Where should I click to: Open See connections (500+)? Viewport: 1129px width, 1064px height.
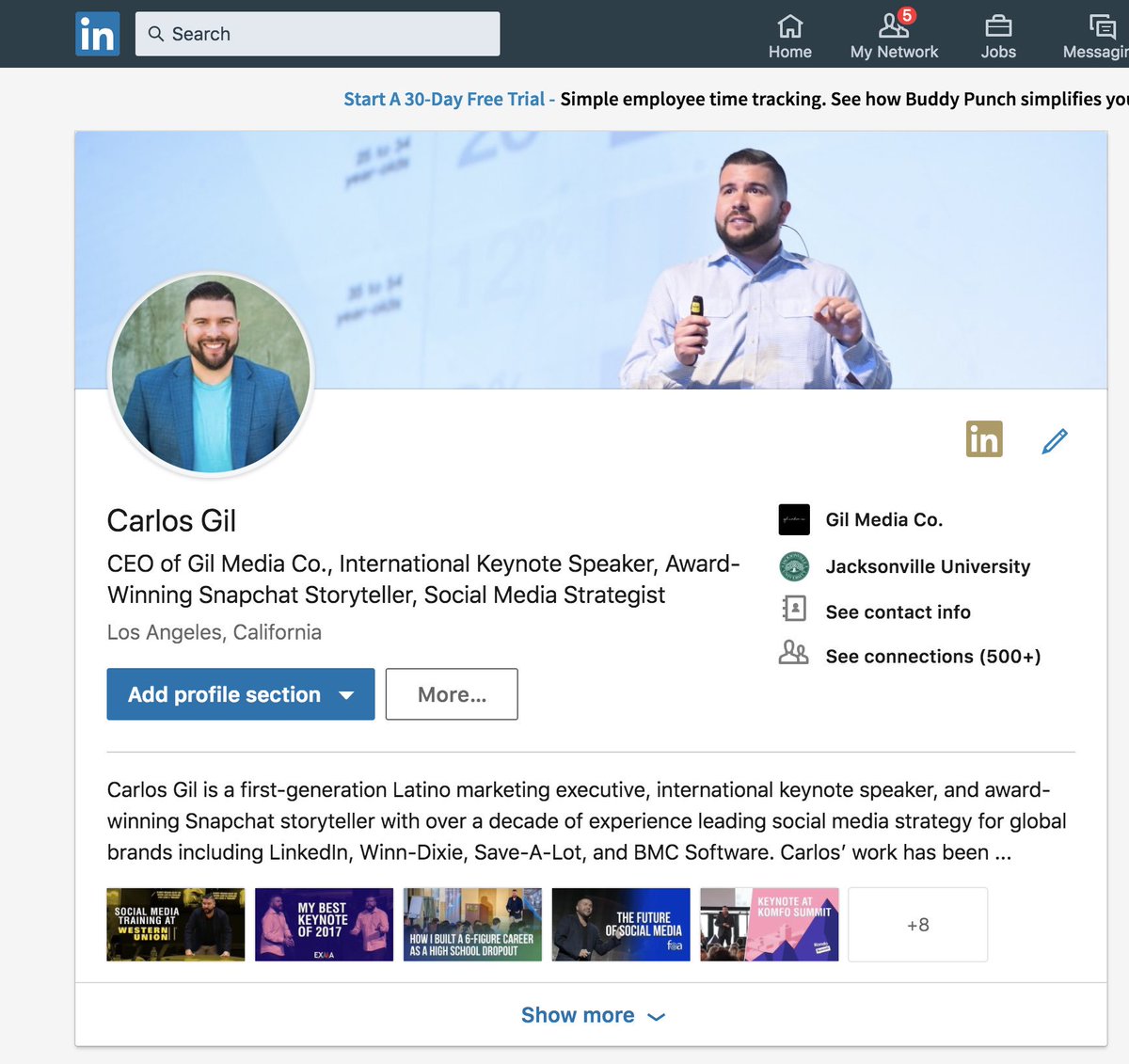933,657
